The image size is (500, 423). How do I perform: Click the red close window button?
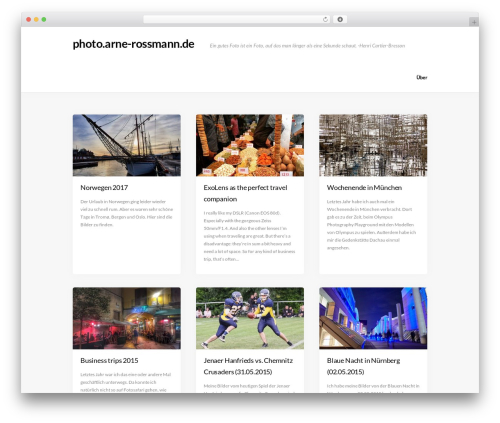point(29,19)
